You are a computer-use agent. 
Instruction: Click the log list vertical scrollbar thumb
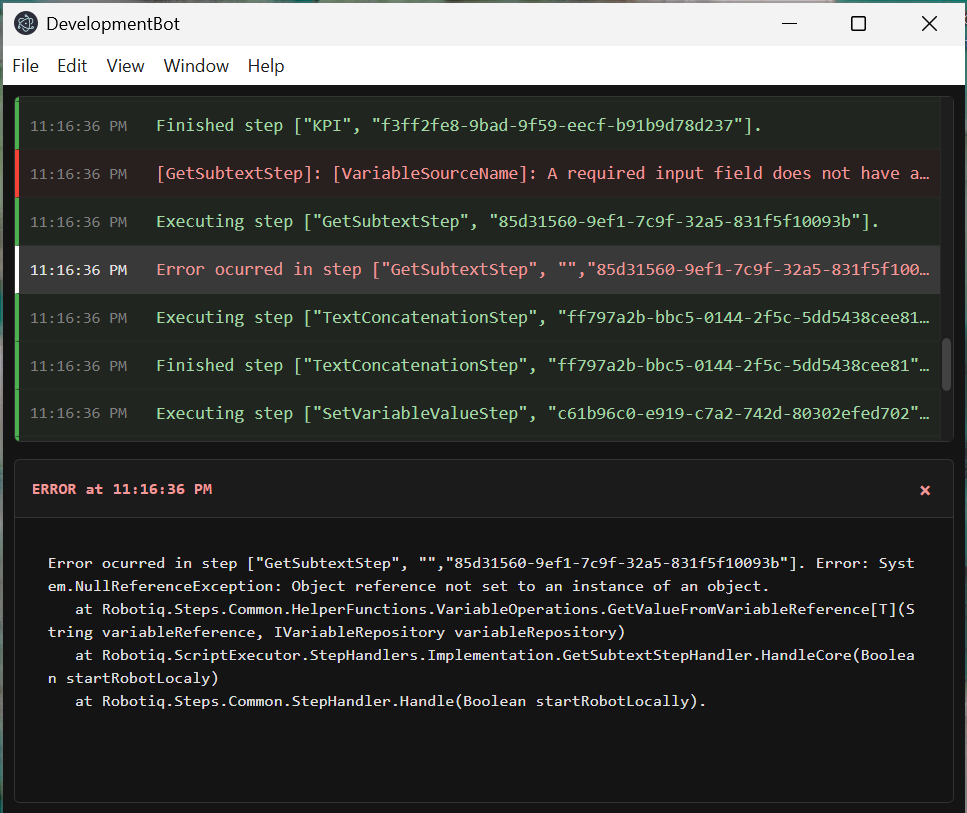(x=946, y=364)
